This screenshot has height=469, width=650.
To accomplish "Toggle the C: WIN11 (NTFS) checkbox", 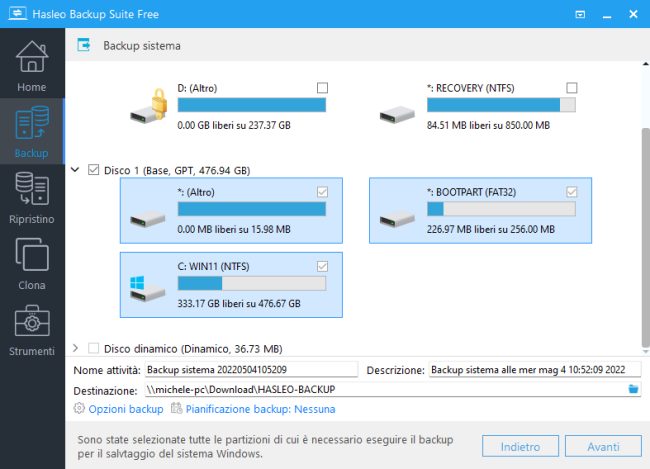I will click(x=322, y=266).
